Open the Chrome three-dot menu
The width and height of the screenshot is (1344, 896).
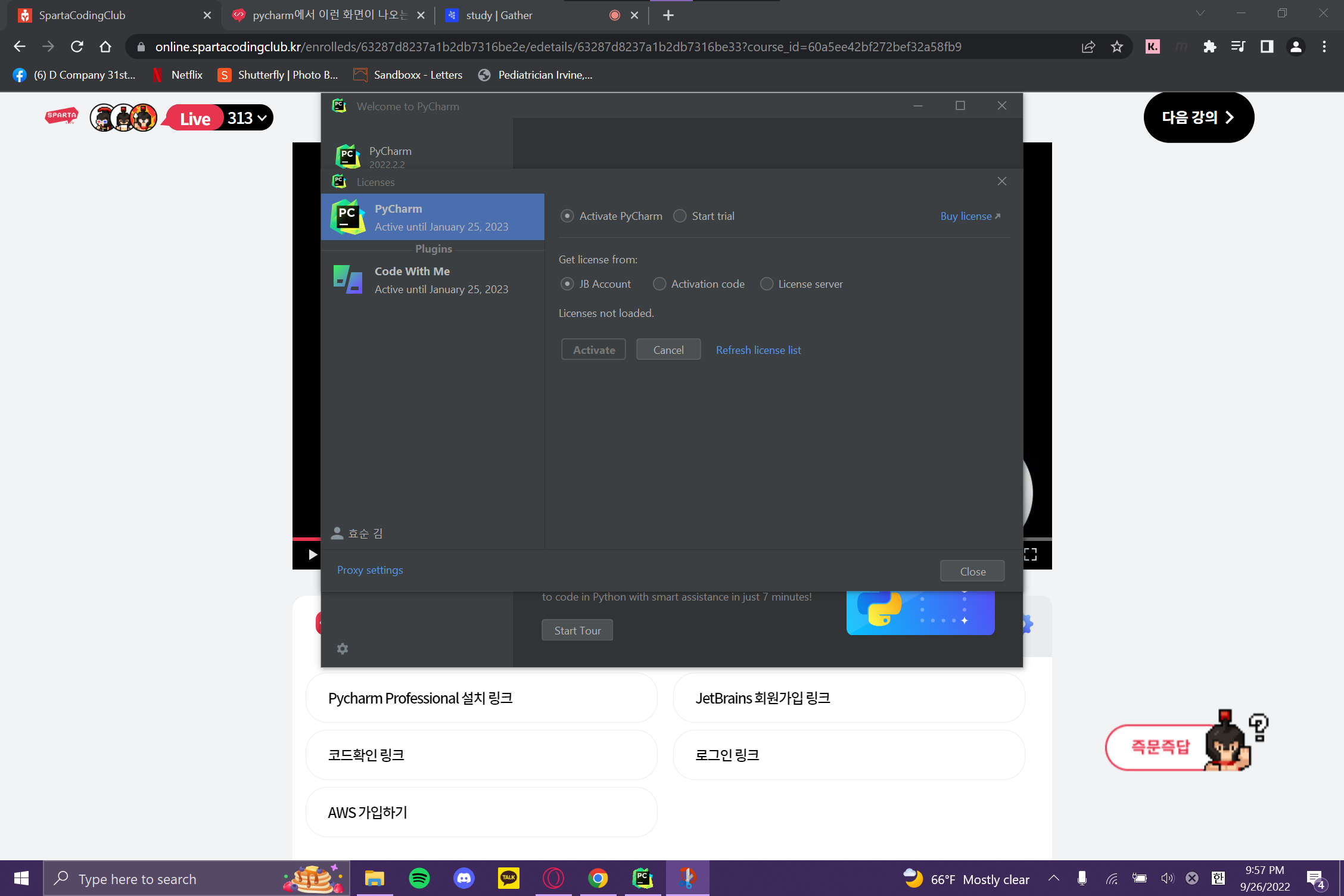(x=1324, y=46)
